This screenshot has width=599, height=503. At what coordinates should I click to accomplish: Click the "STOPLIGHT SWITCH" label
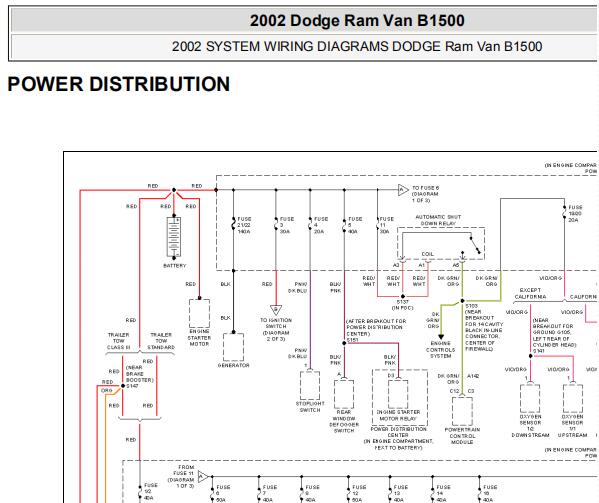click(x=310, y=407)
